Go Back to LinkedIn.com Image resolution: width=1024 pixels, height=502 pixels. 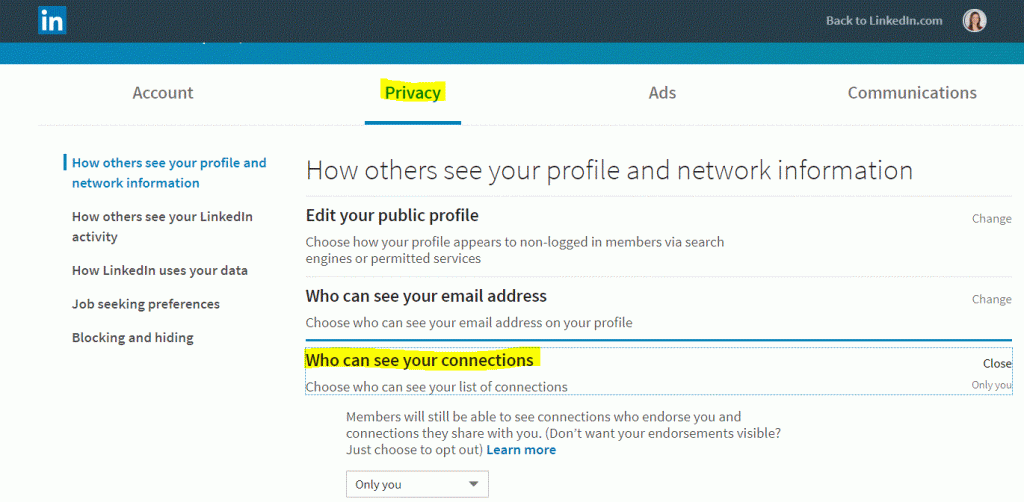884,21
